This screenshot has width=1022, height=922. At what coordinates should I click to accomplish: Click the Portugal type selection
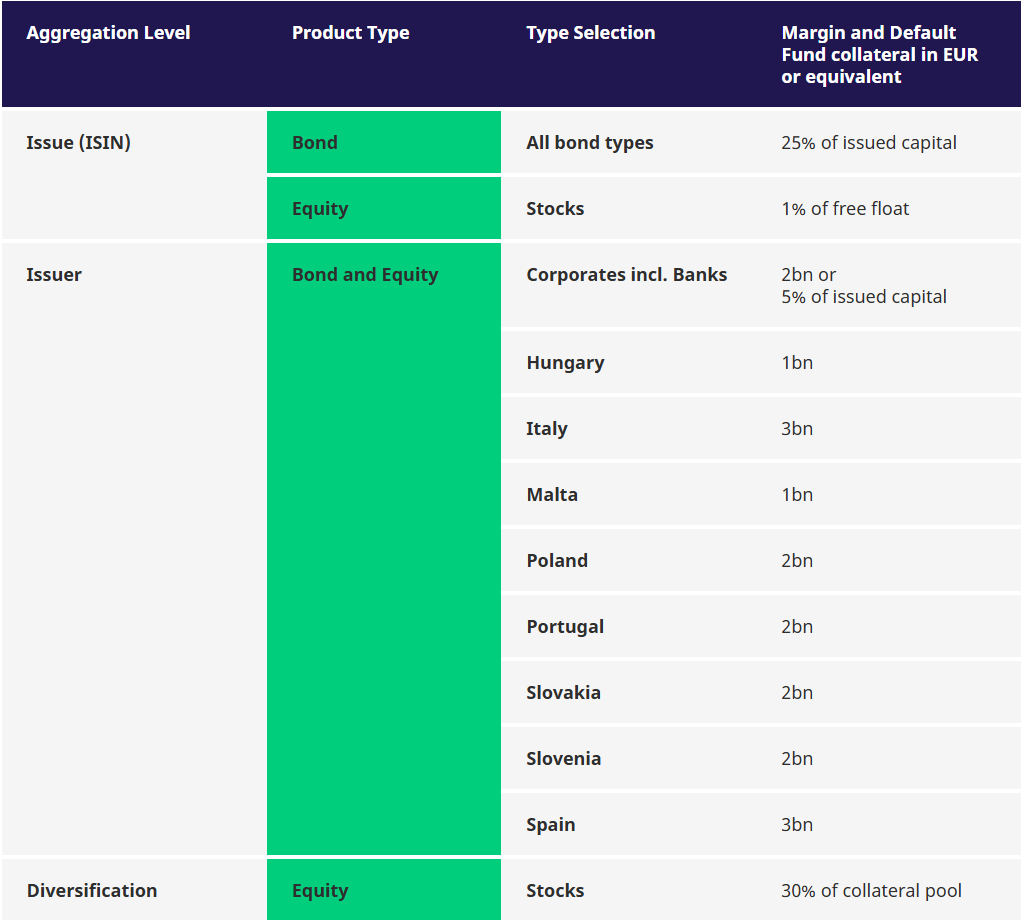tap(565, 626)
